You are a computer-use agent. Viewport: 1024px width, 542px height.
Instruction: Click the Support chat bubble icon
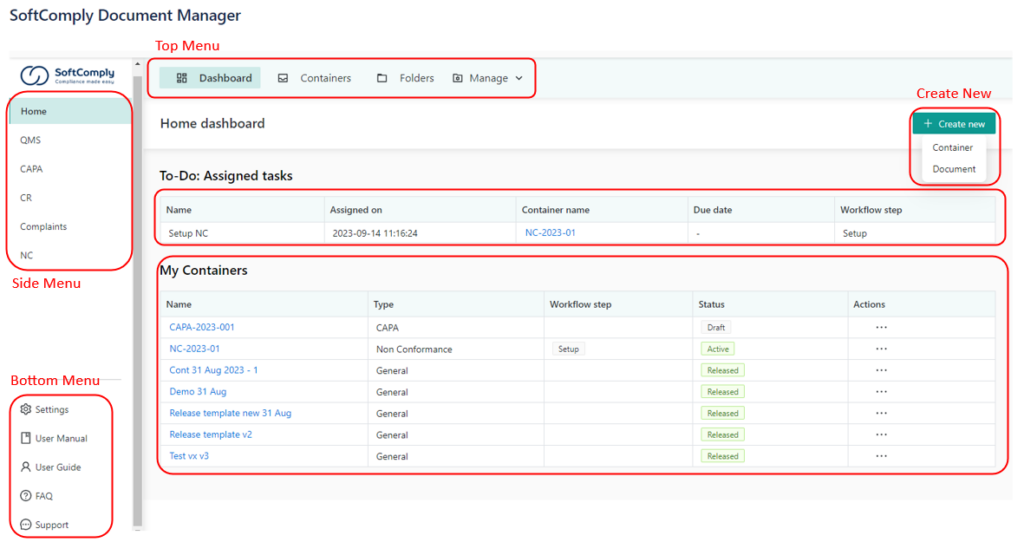click(x=25, y=524)
